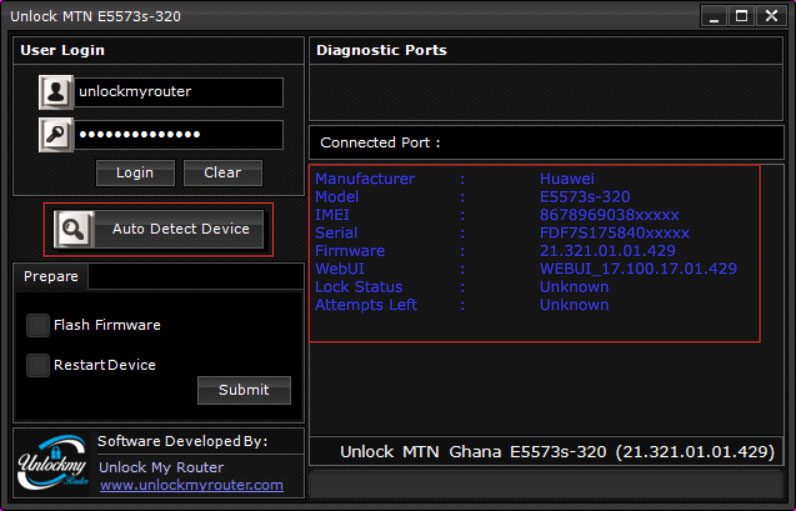Focus the masked password field
Viewport: 796px width, 511px height.
179,135
